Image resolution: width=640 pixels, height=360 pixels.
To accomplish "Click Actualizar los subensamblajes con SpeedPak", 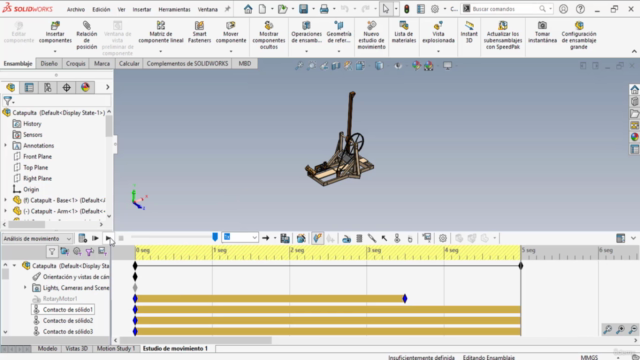I will (x=503, y=35).
